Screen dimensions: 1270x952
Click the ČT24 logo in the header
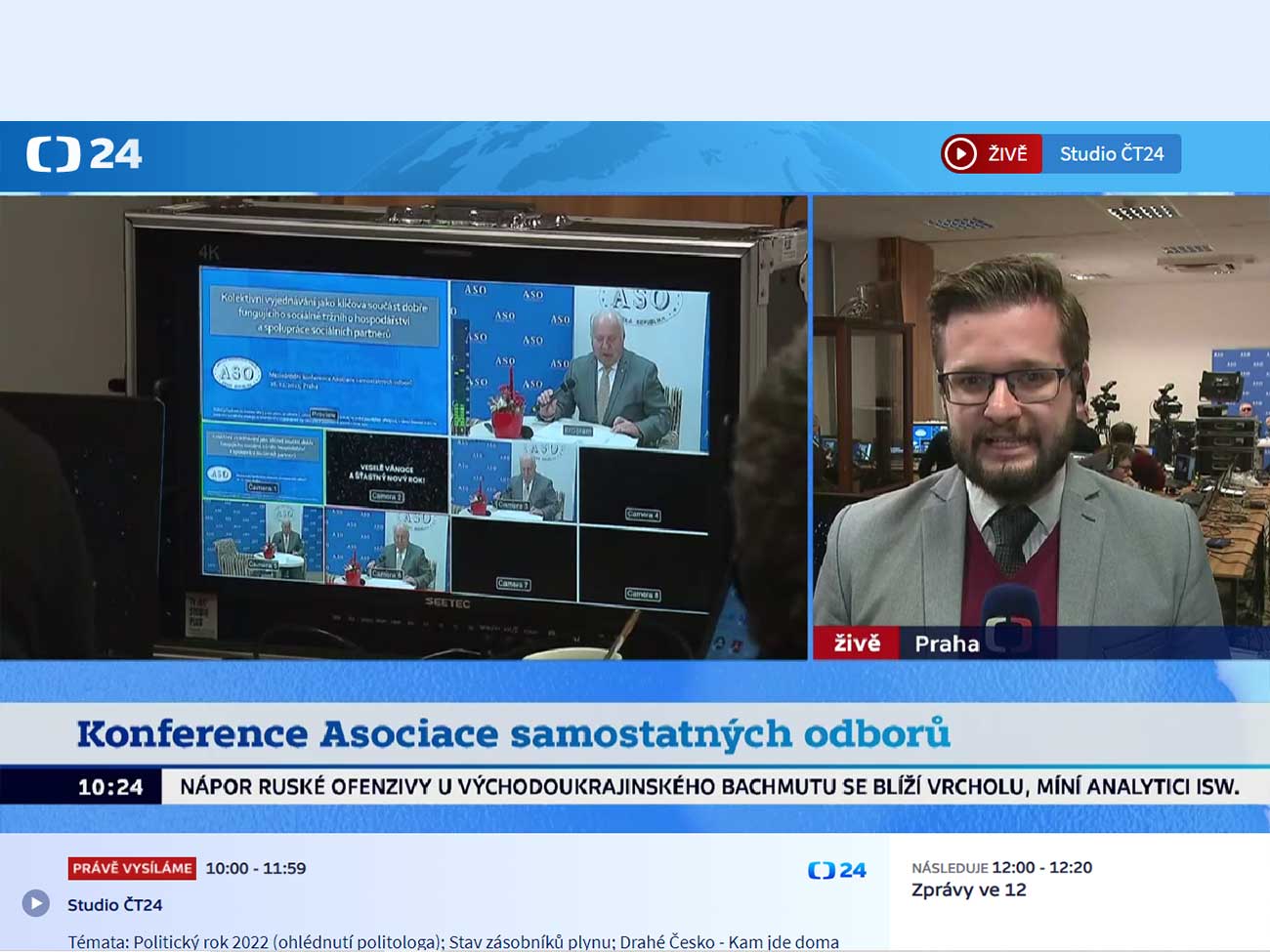84,154
